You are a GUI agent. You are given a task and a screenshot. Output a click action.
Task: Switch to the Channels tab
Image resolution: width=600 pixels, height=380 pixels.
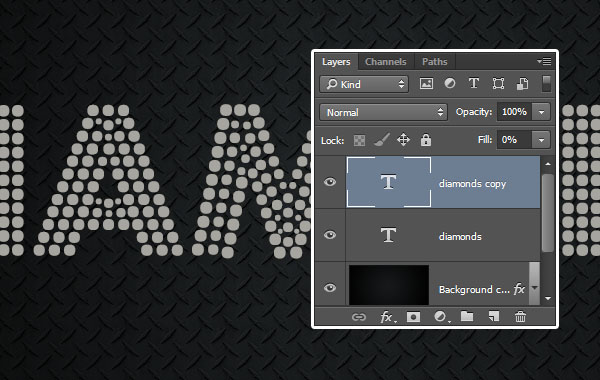coord(385,62)
